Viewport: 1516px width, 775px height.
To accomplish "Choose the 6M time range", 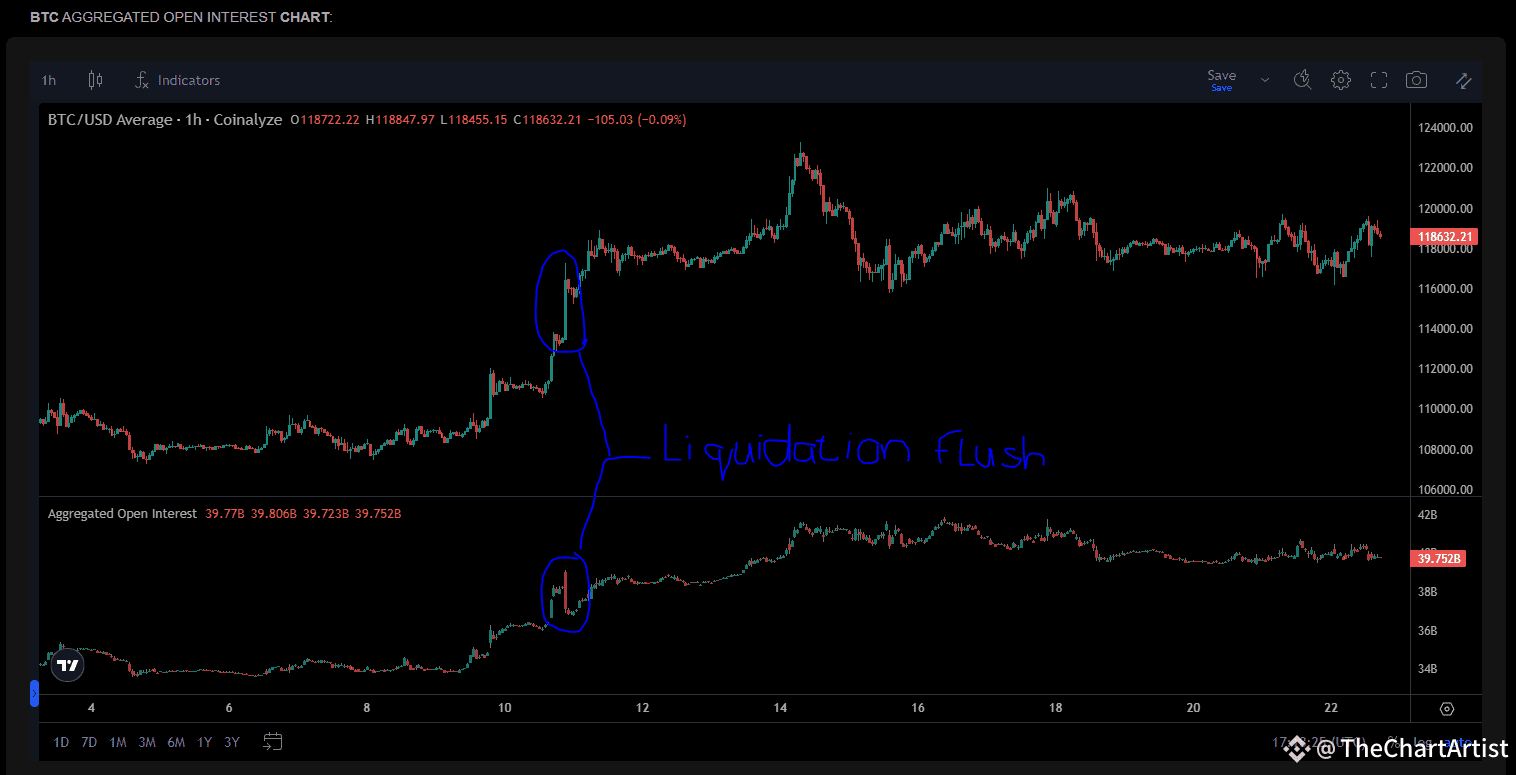I will click(176, 742).
